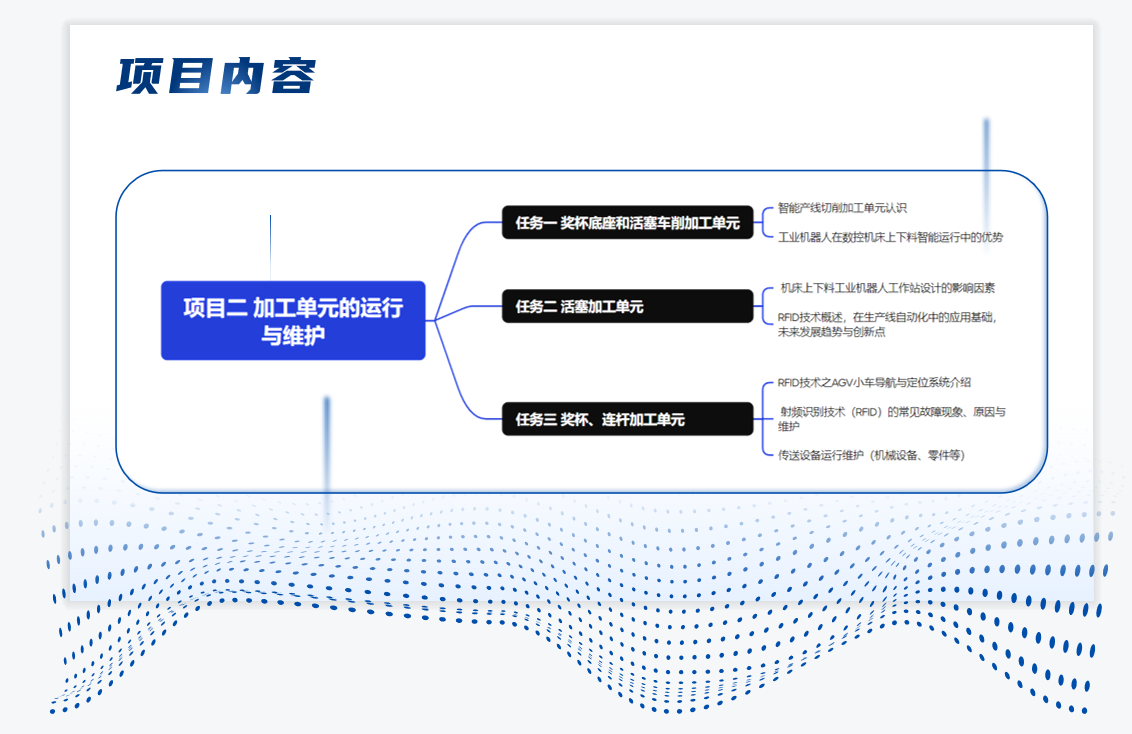1132x734 pixels.
Task: Select the root node 项目二 加工单元的运行与维护
Action: (x=293, y=320)
